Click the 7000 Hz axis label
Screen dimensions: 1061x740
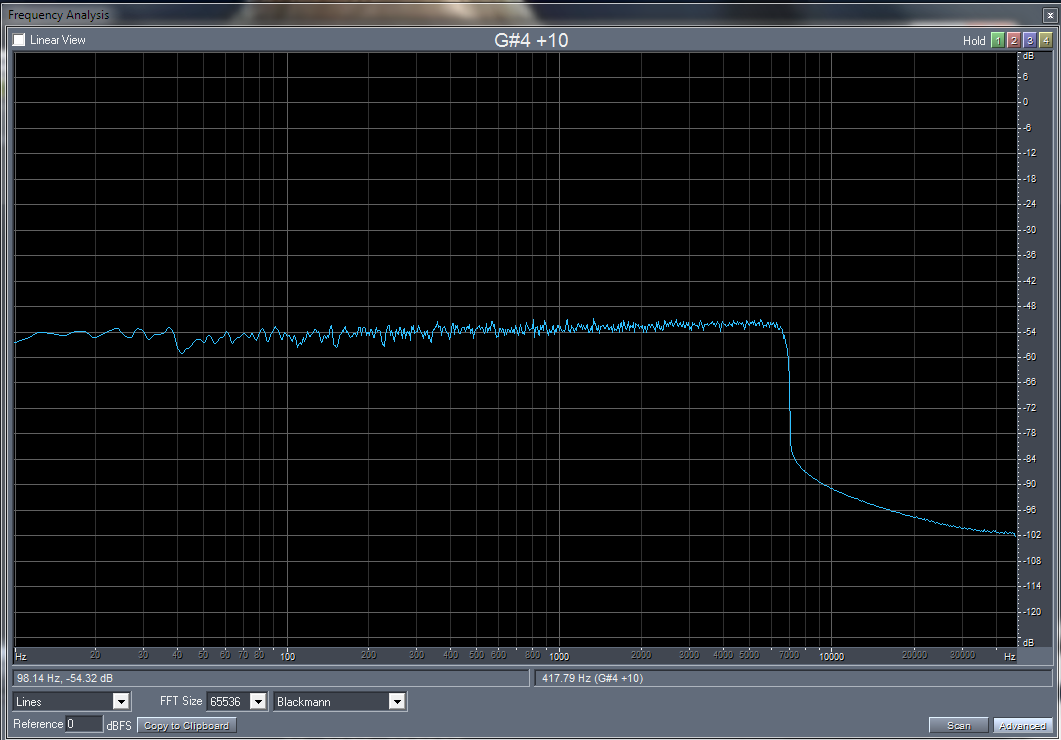[x=789, y=655]
